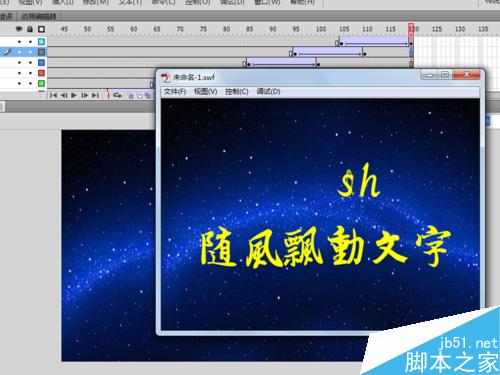The height and width of the screenshot is (375, 500).
Task: Click the red playhead marker at frame 120
Action: pyautogui.click(x=411, y=28)
